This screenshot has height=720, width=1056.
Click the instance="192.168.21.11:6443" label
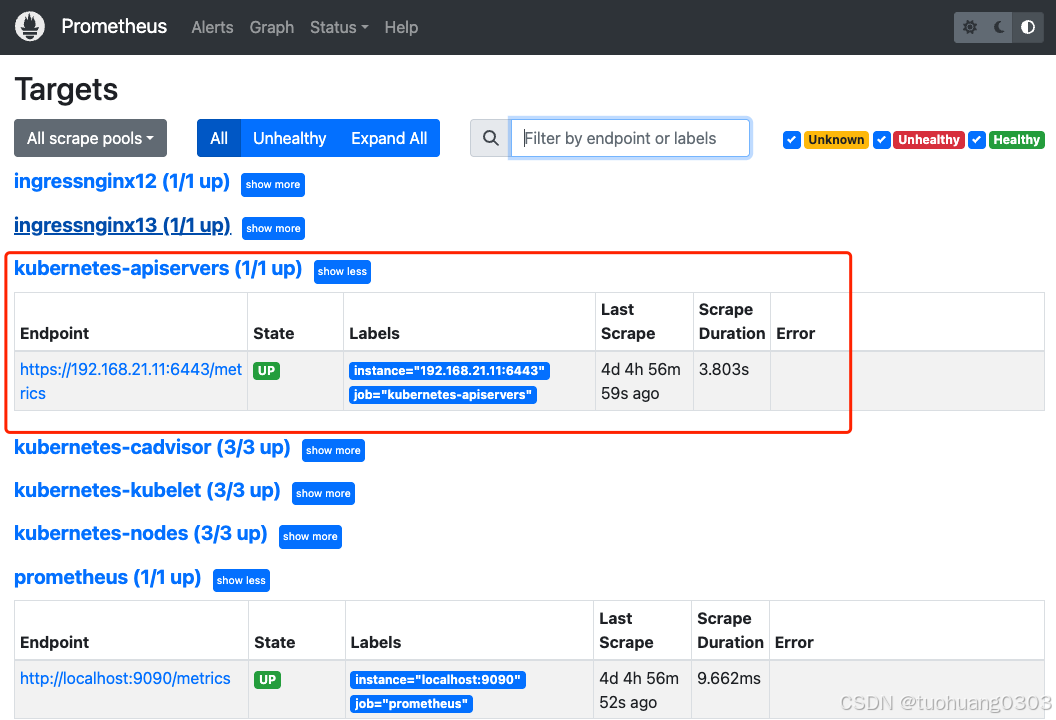point(449,370)
